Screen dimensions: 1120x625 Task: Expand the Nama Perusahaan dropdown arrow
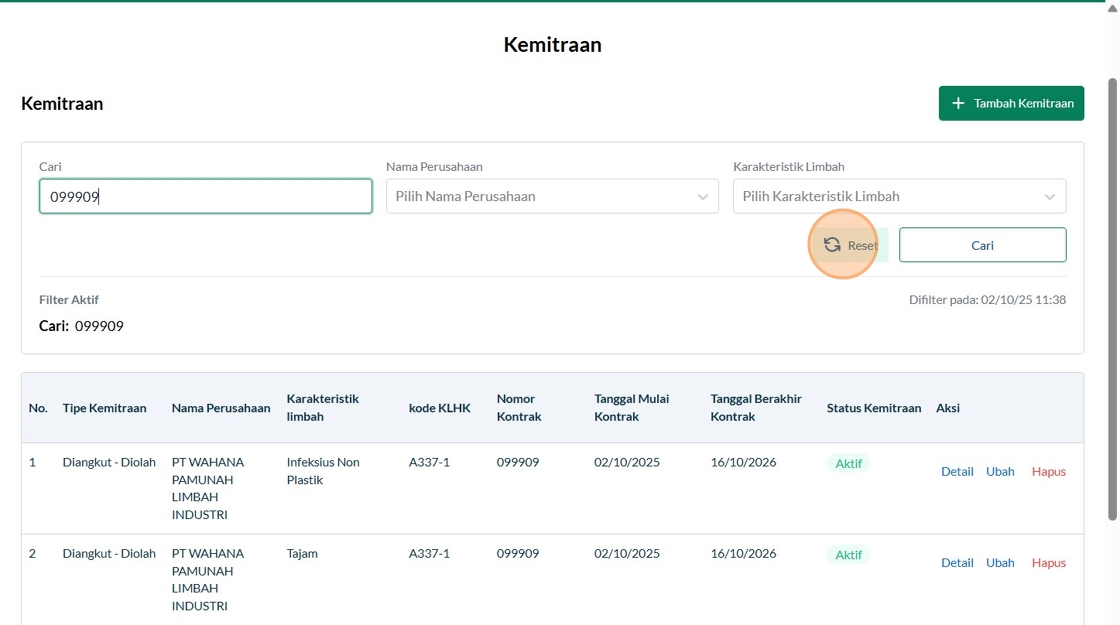click(702, 197)
